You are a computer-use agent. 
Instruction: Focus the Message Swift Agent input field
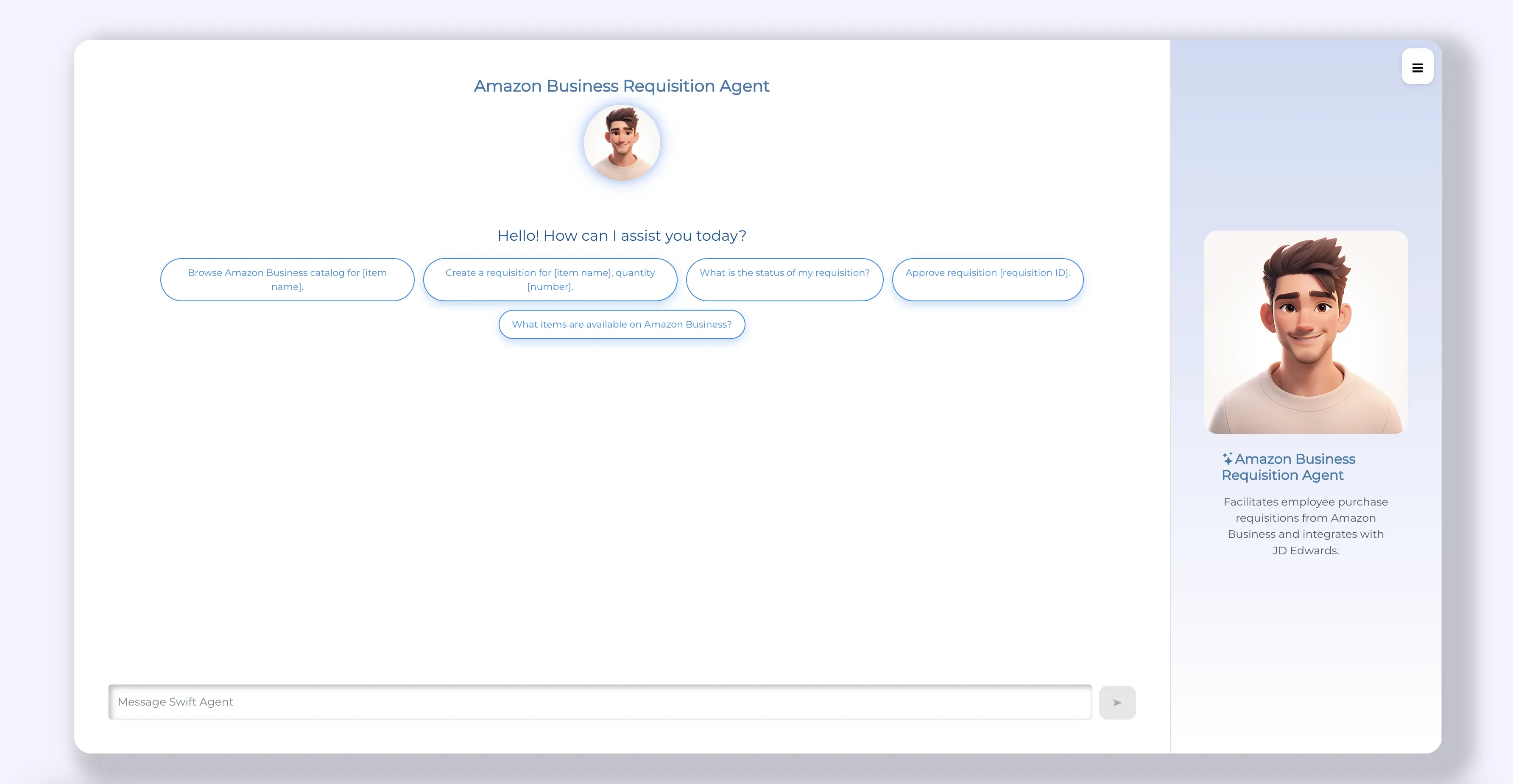[600, 702]
